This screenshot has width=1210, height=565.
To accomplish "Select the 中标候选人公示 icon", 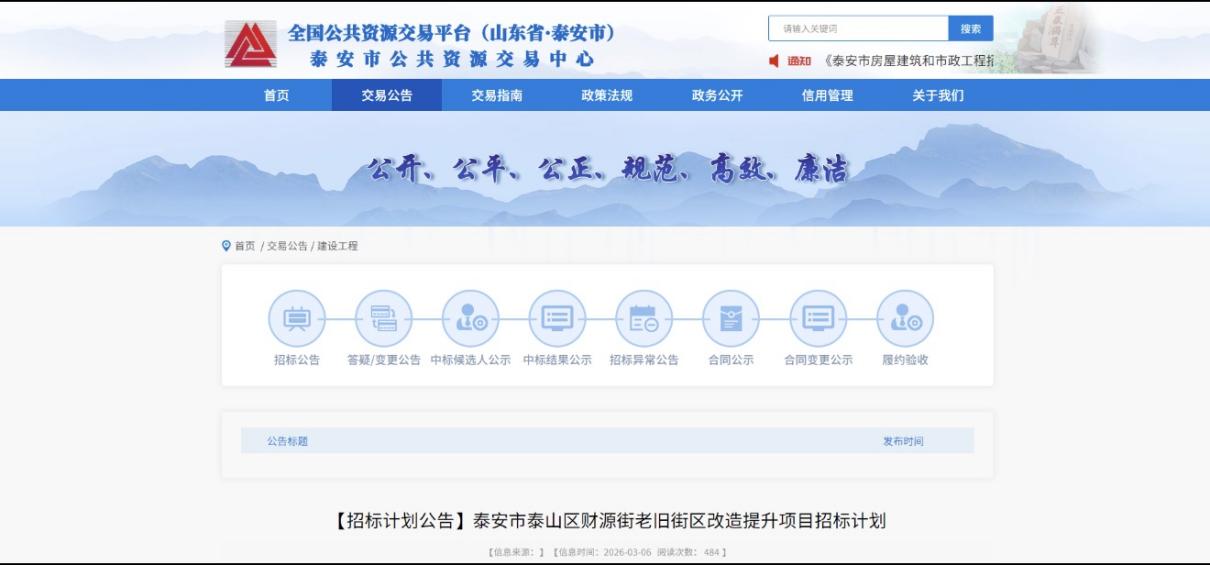I will [x=470, y=319].
